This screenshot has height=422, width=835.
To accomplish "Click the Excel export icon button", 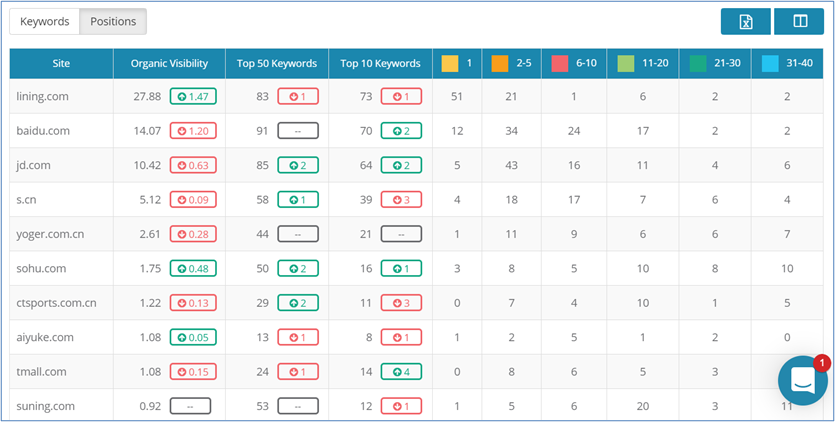I will coord(746,21).
